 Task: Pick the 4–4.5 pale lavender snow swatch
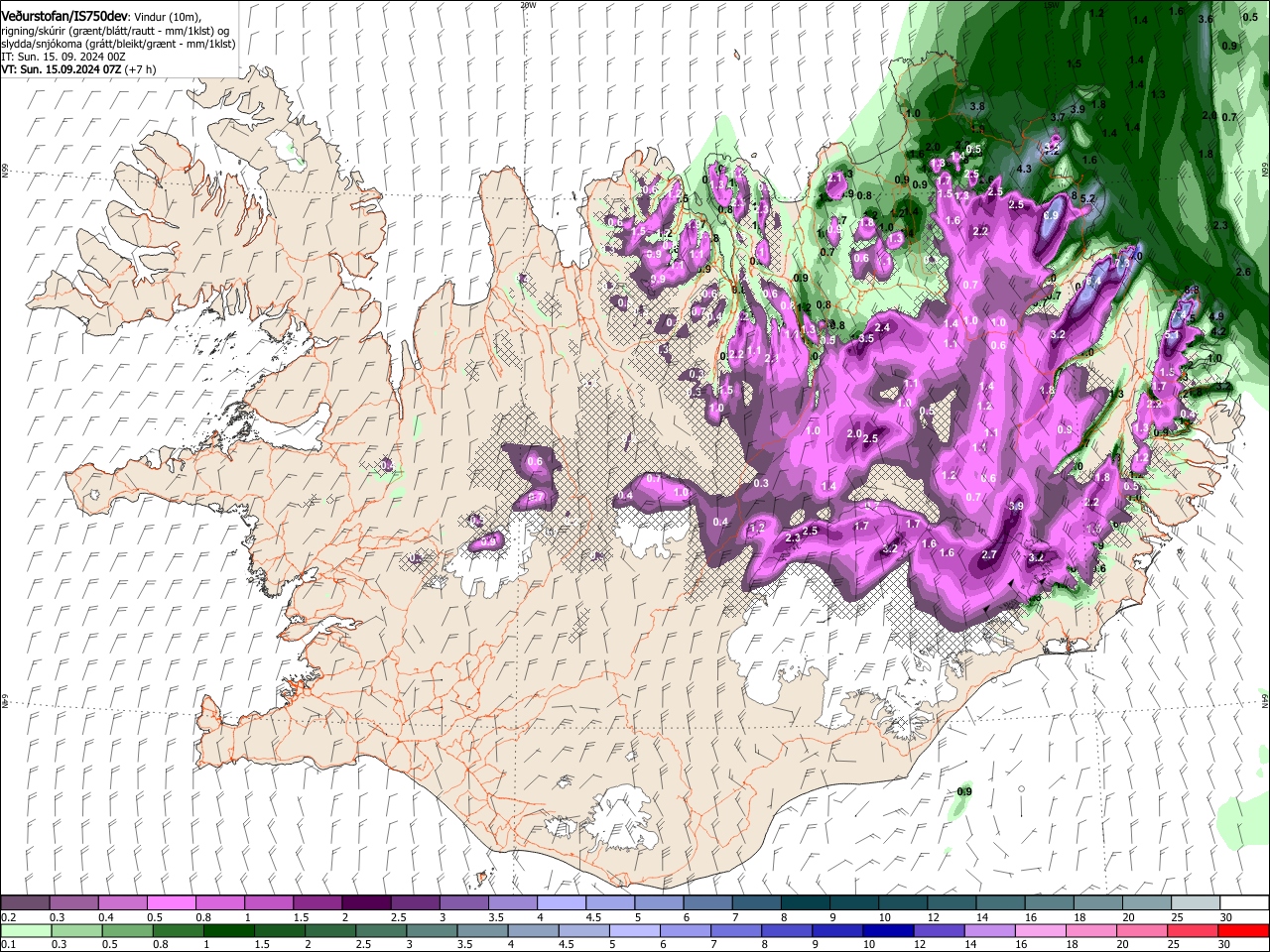[562, 903]
